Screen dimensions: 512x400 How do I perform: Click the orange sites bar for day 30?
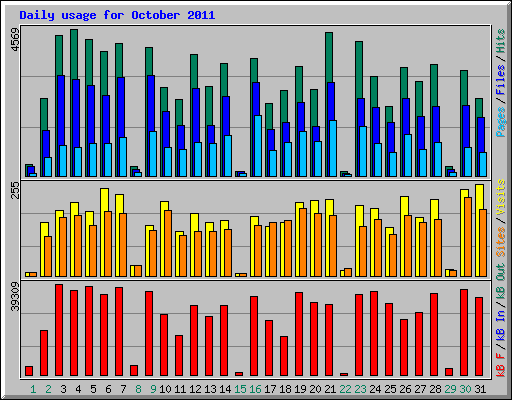click(x=468, y=237)
